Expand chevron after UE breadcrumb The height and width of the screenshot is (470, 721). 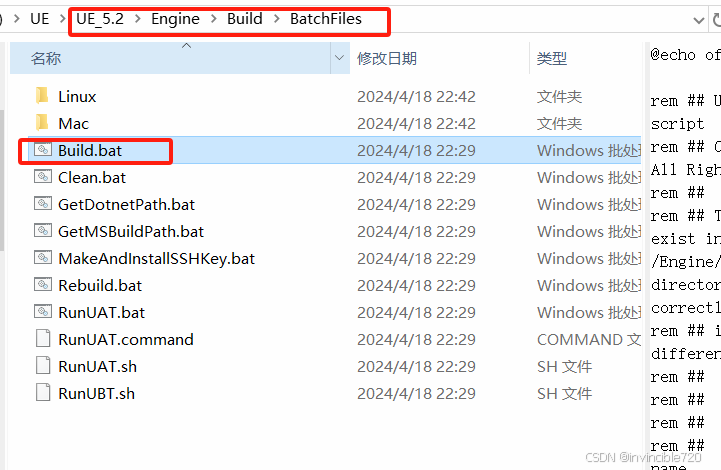(x=62, y=19)
